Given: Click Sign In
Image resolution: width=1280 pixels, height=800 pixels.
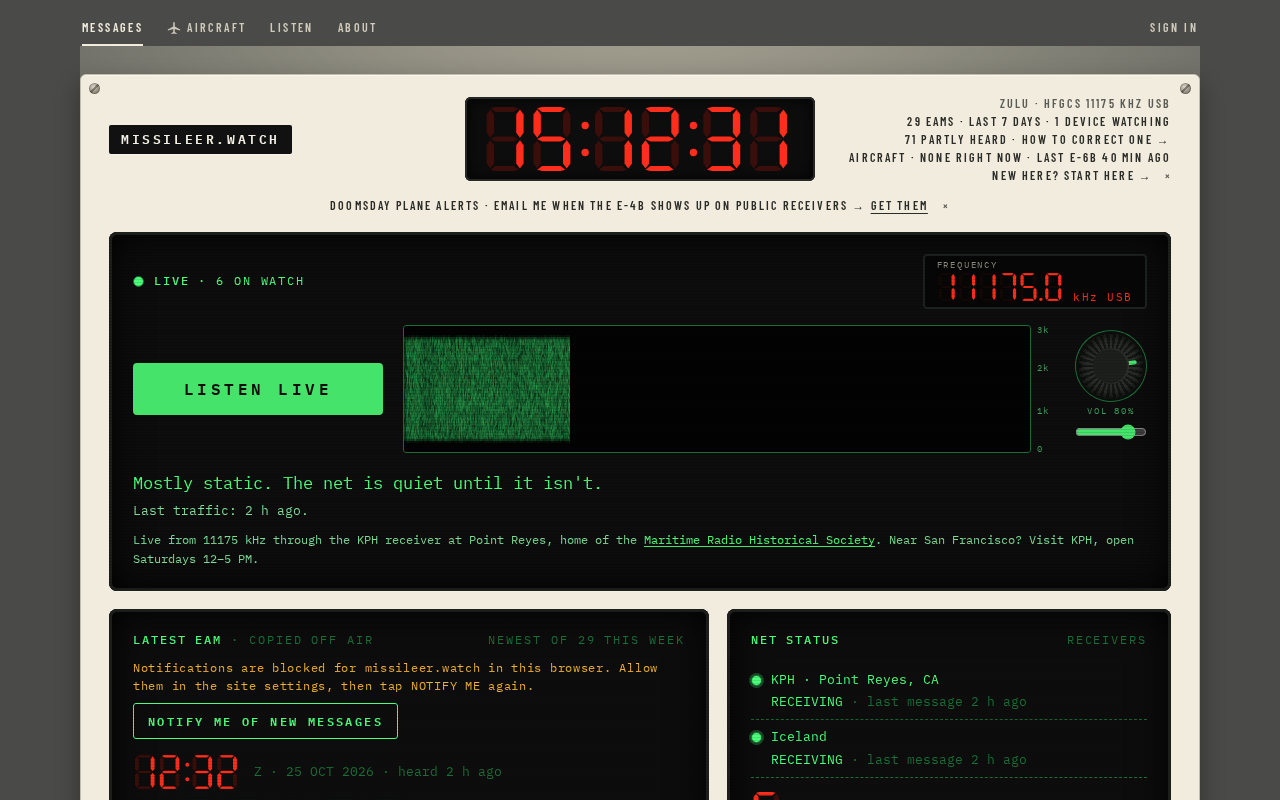Looking at the screenshot, I should coord(1173,28).
